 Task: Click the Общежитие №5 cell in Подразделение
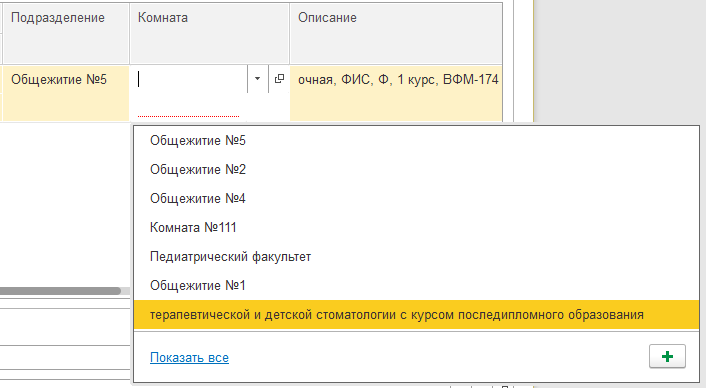coord(66,93)
